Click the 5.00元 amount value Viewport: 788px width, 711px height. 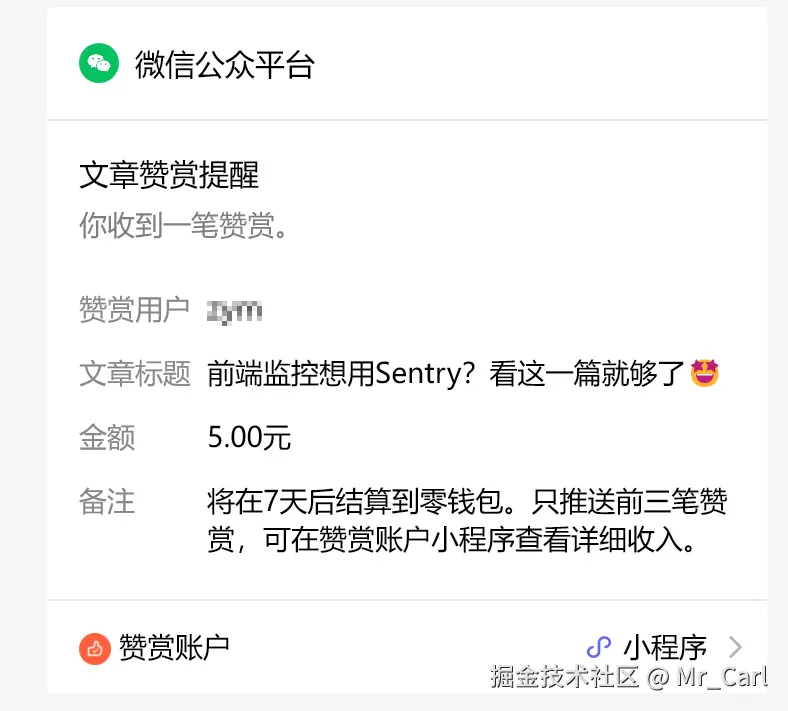pyautogui.click(x=249, y=437)
